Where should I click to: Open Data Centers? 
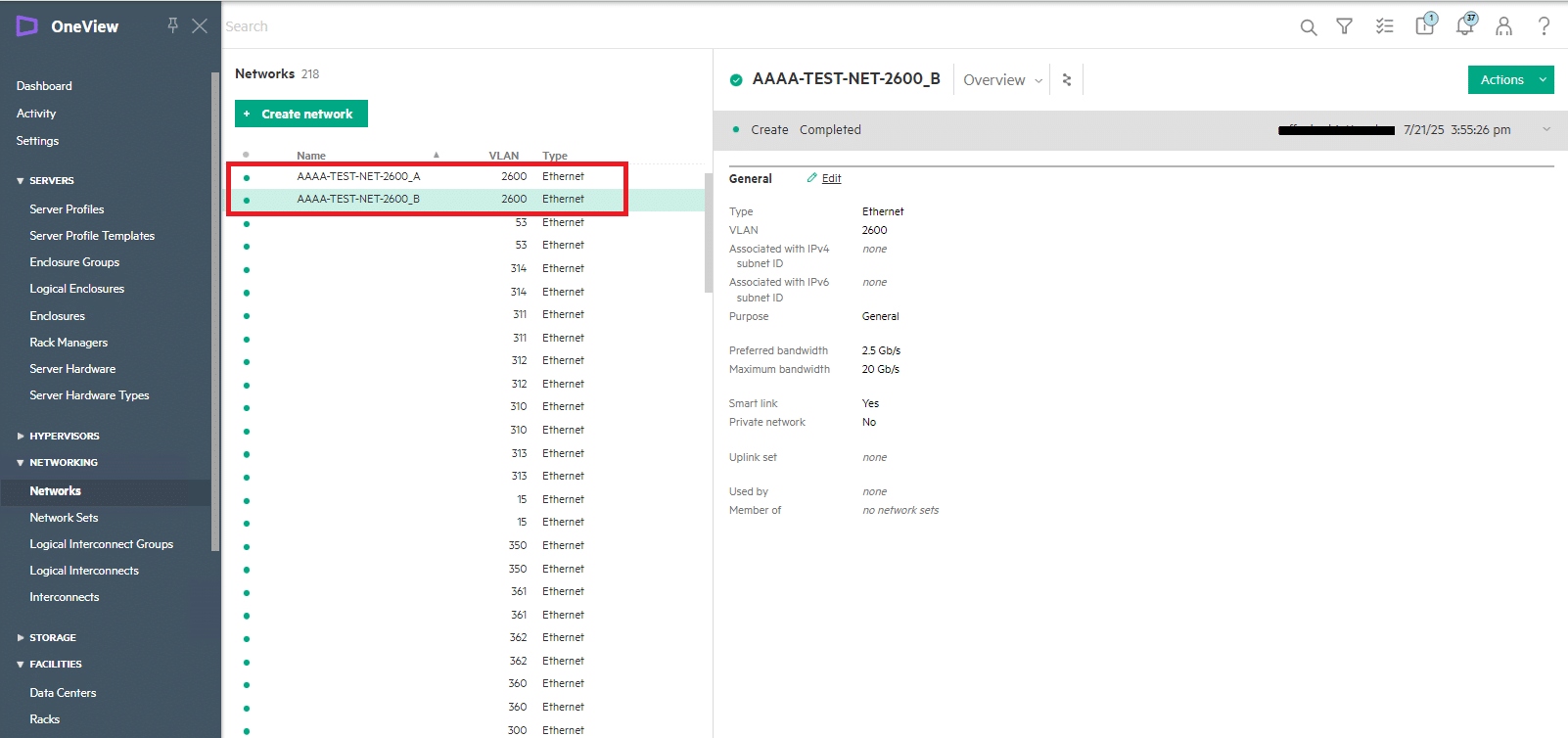pyautogui.click(x=63, y=693)
